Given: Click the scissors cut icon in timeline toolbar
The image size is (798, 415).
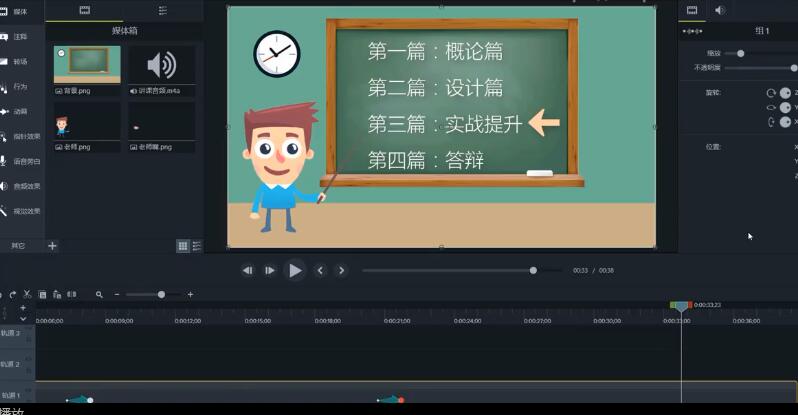Looking at the screenshot, I should pyautogui.click(x=27, y=294).
